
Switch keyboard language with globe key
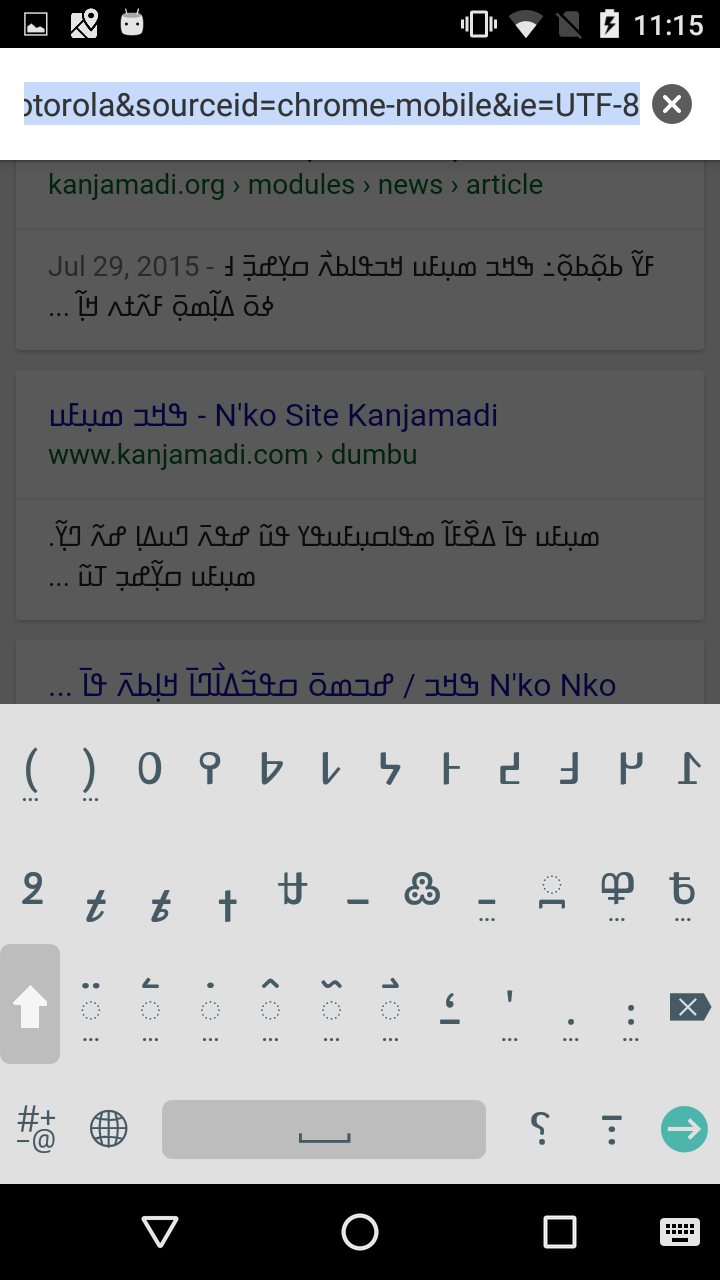(109, 1129)
